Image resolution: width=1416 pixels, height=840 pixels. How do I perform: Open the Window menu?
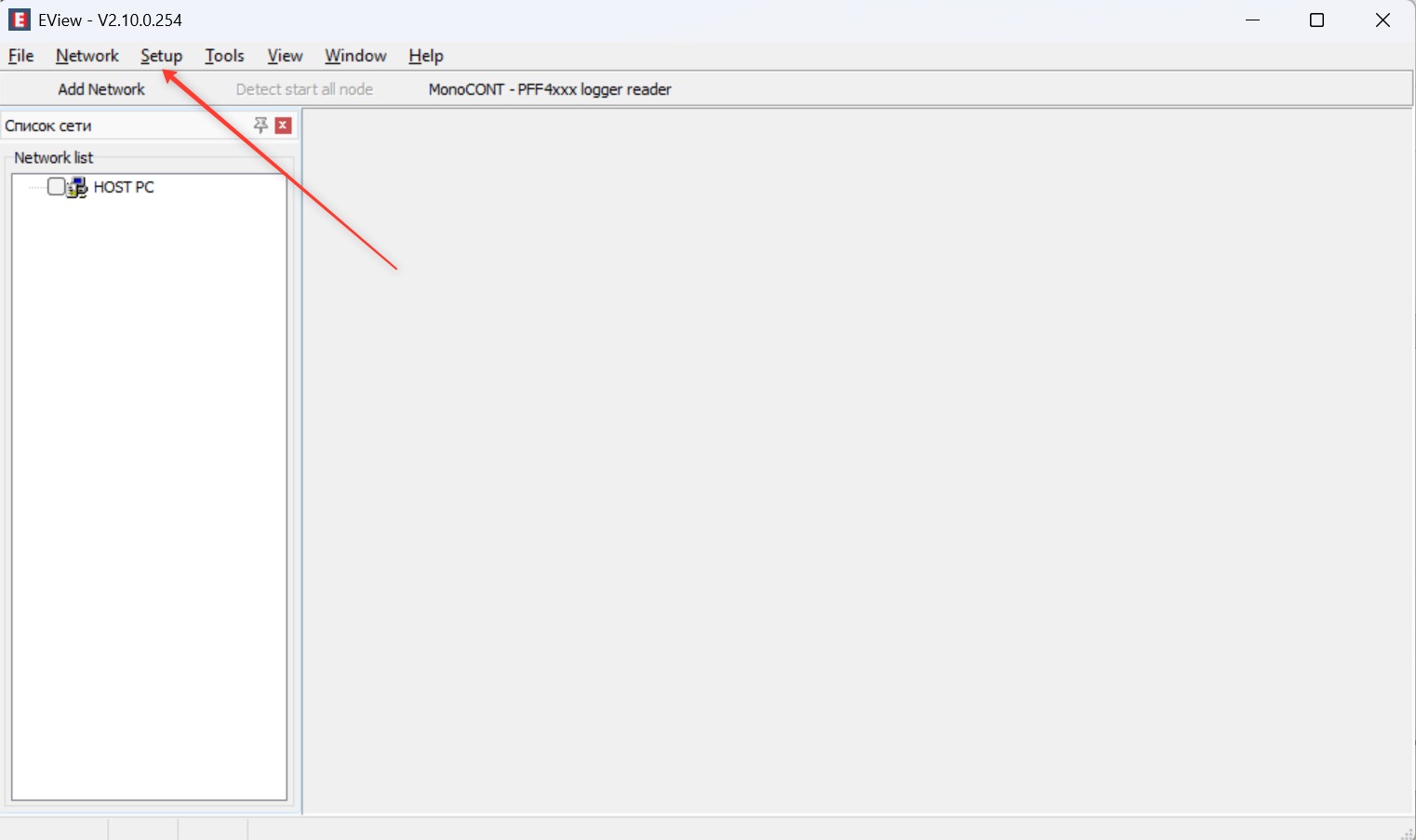click(355, 56)
